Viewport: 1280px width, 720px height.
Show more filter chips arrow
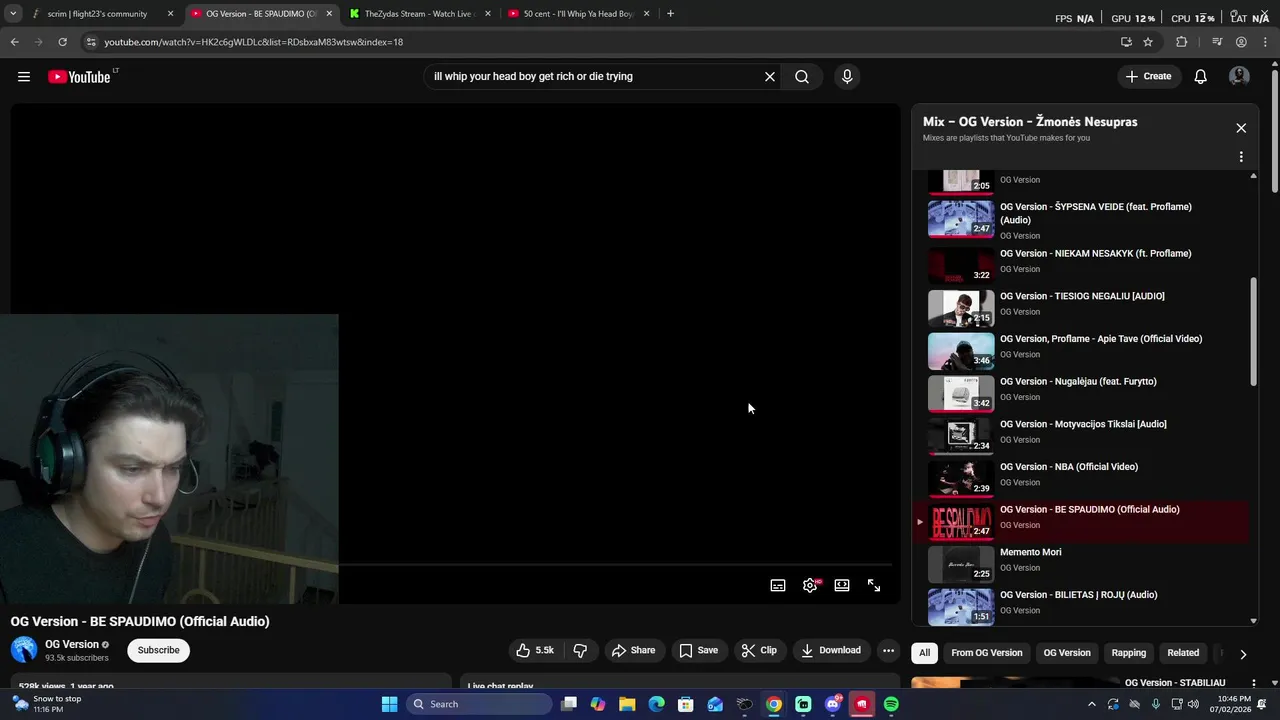[x=1243, y=654]
